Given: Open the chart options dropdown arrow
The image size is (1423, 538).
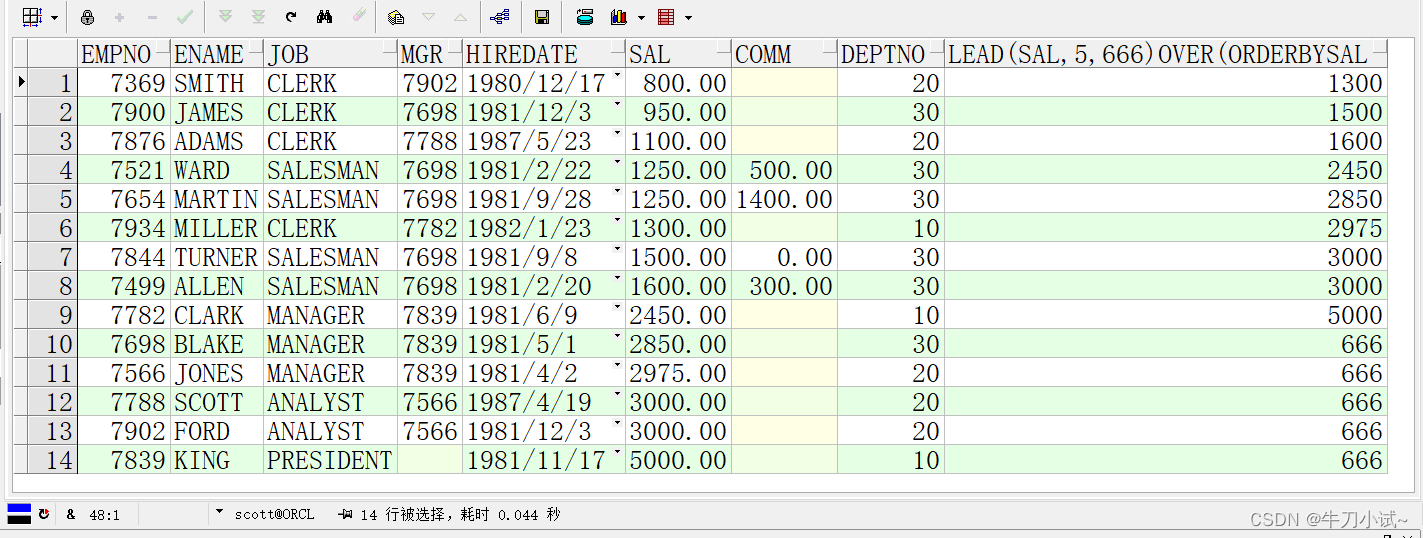Looking at the screenshot, I should tap(641, 18).
